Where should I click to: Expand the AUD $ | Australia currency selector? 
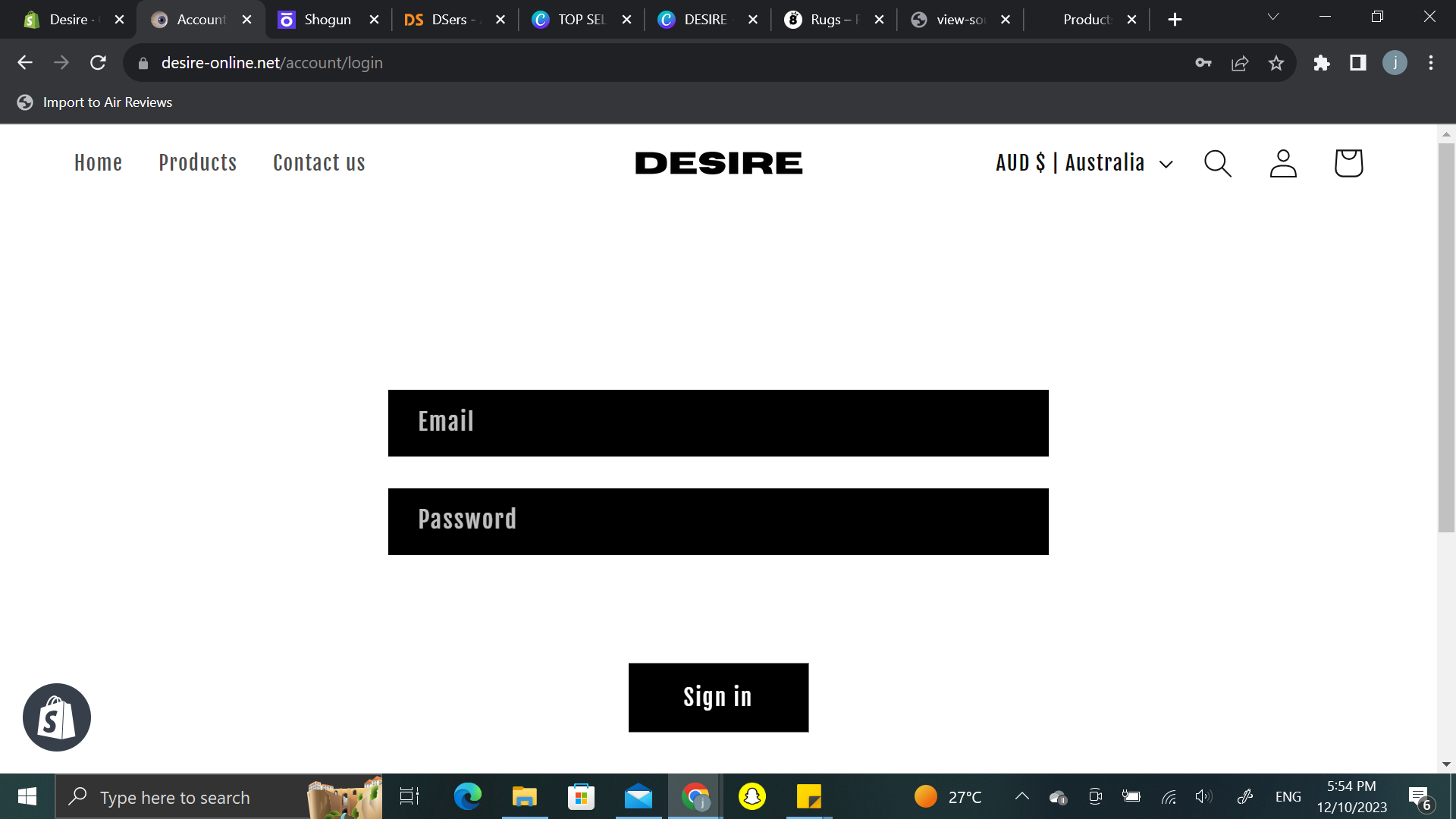point(1084,163)
